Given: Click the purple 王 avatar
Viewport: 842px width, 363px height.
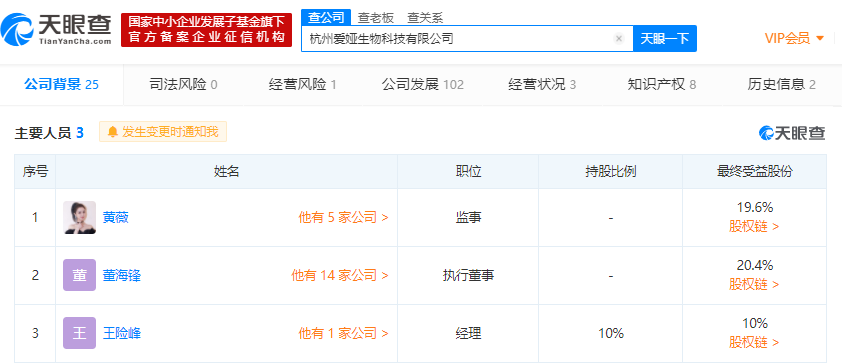Looking at the screenshot, I should coord(79,333).
